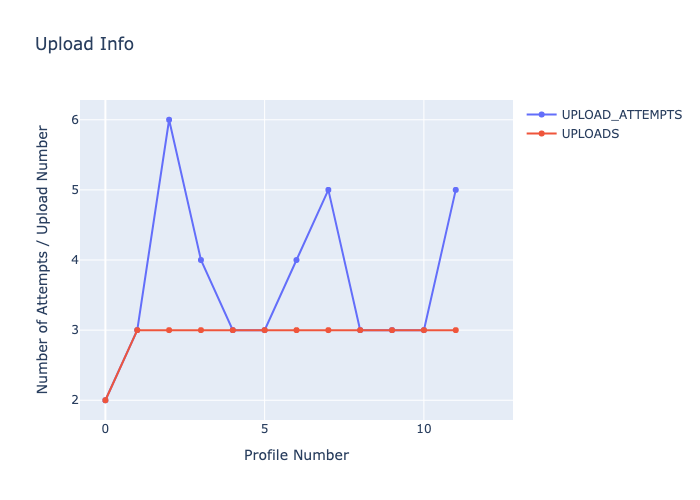Click the peak data point at value 6
Viewport: 700px width, 500px height.
pos(169,120)
